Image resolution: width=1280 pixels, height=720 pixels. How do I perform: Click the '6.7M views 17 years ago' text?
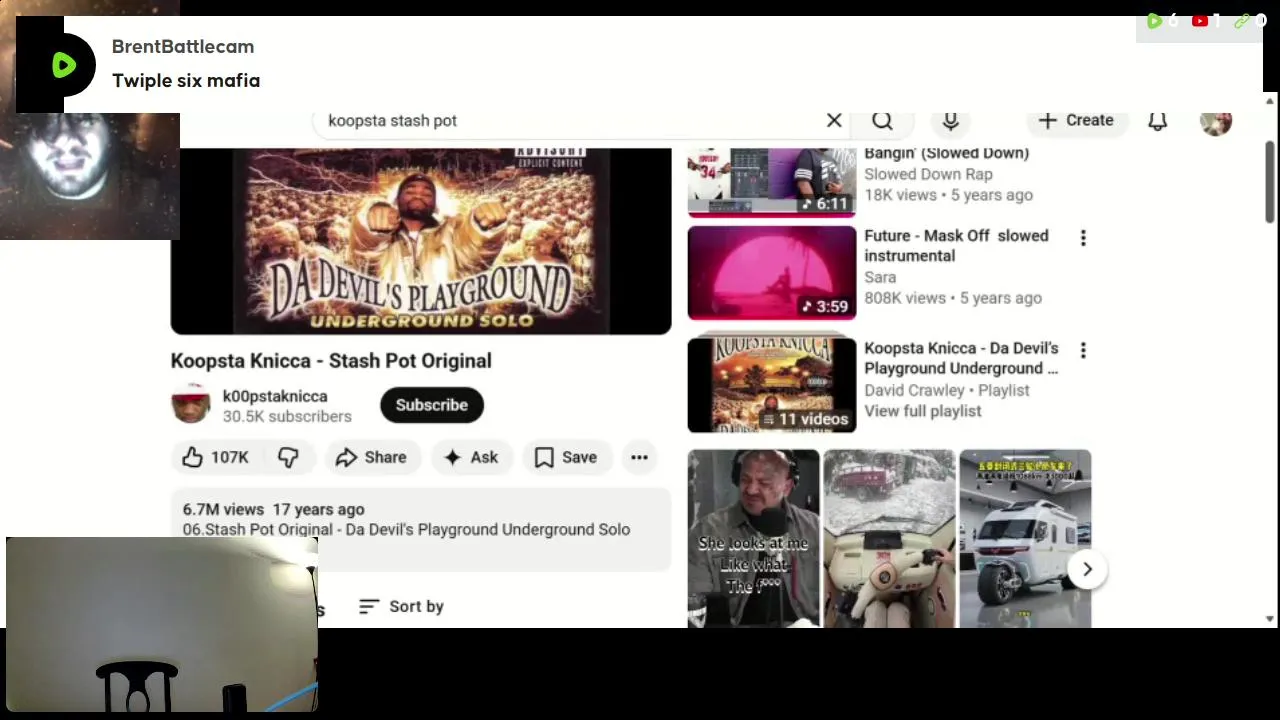click(273, 509)
